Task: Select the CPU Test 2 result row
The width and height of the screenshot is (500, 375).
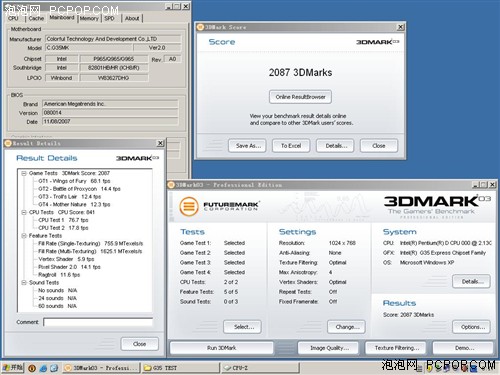Action: pos(63,228)
